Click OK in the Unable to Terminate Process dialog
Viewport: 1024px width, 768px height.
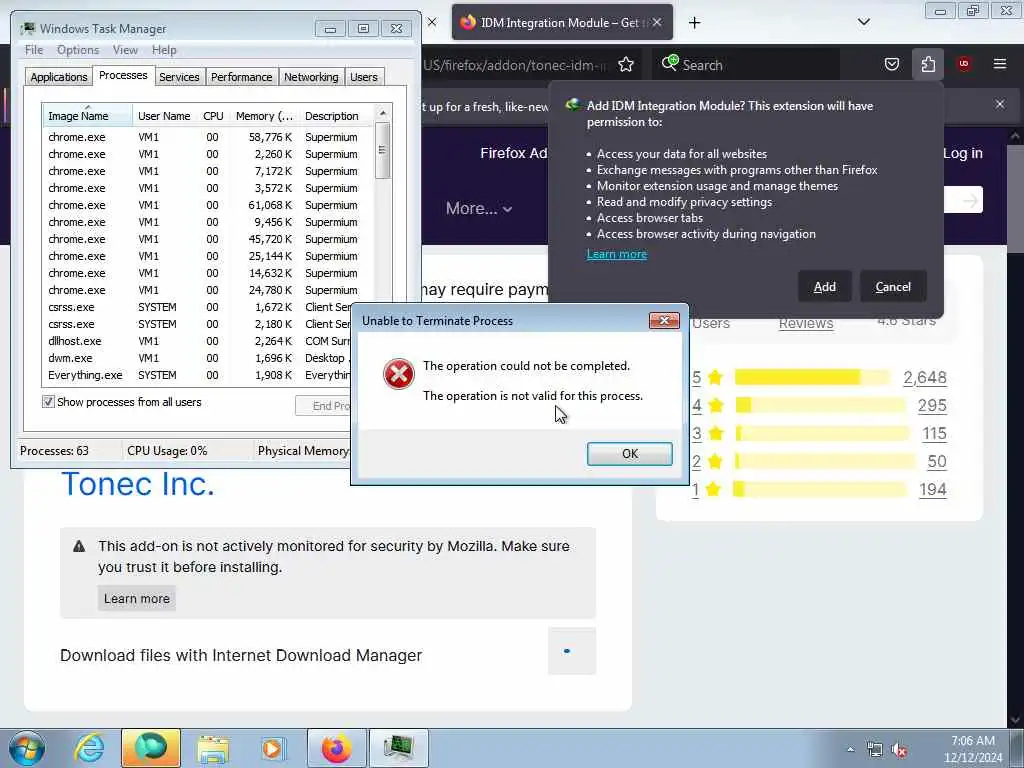point(629,453)
